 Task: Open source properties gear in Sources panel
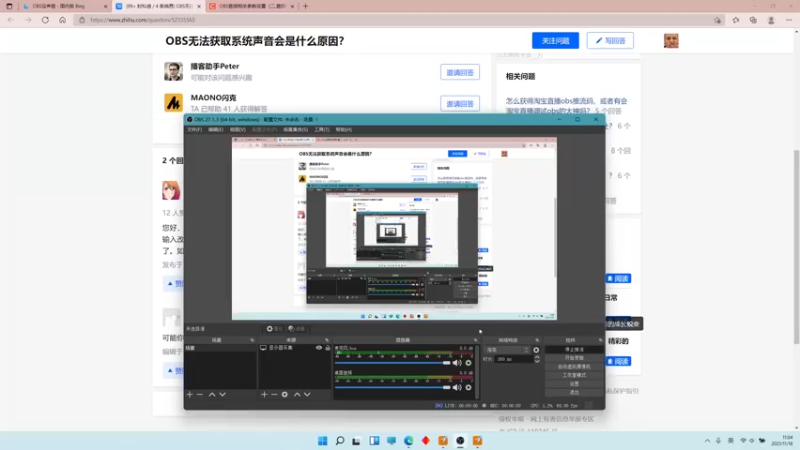[285, 394]
